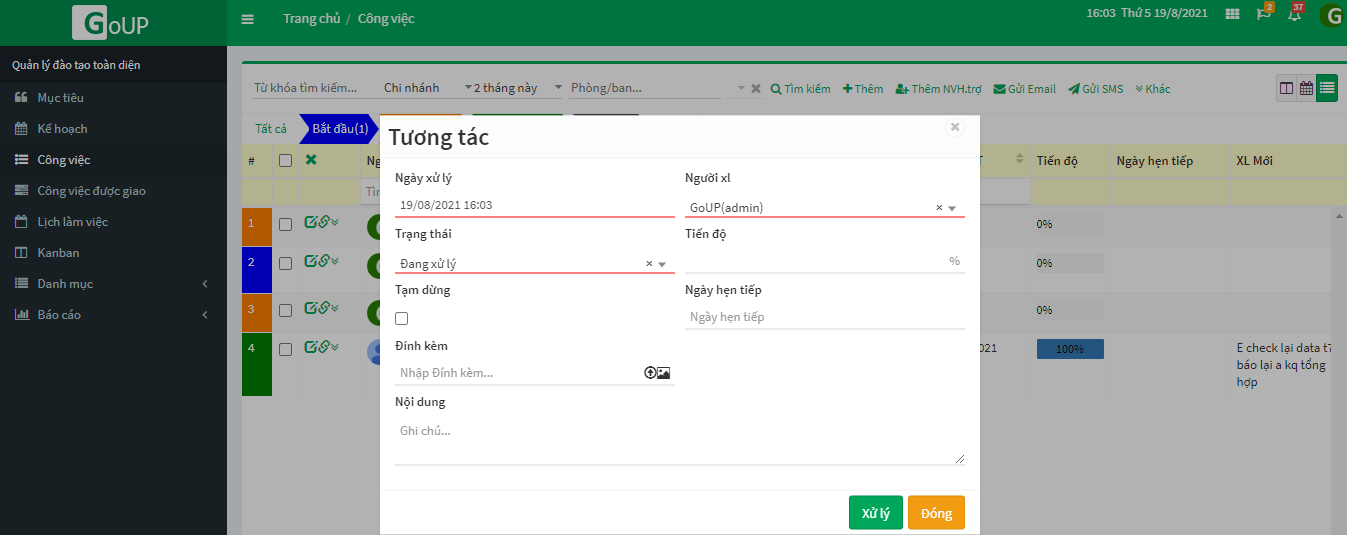Click the edit icon on row 1
1347x535 pixels.
(x=311, y=221)
